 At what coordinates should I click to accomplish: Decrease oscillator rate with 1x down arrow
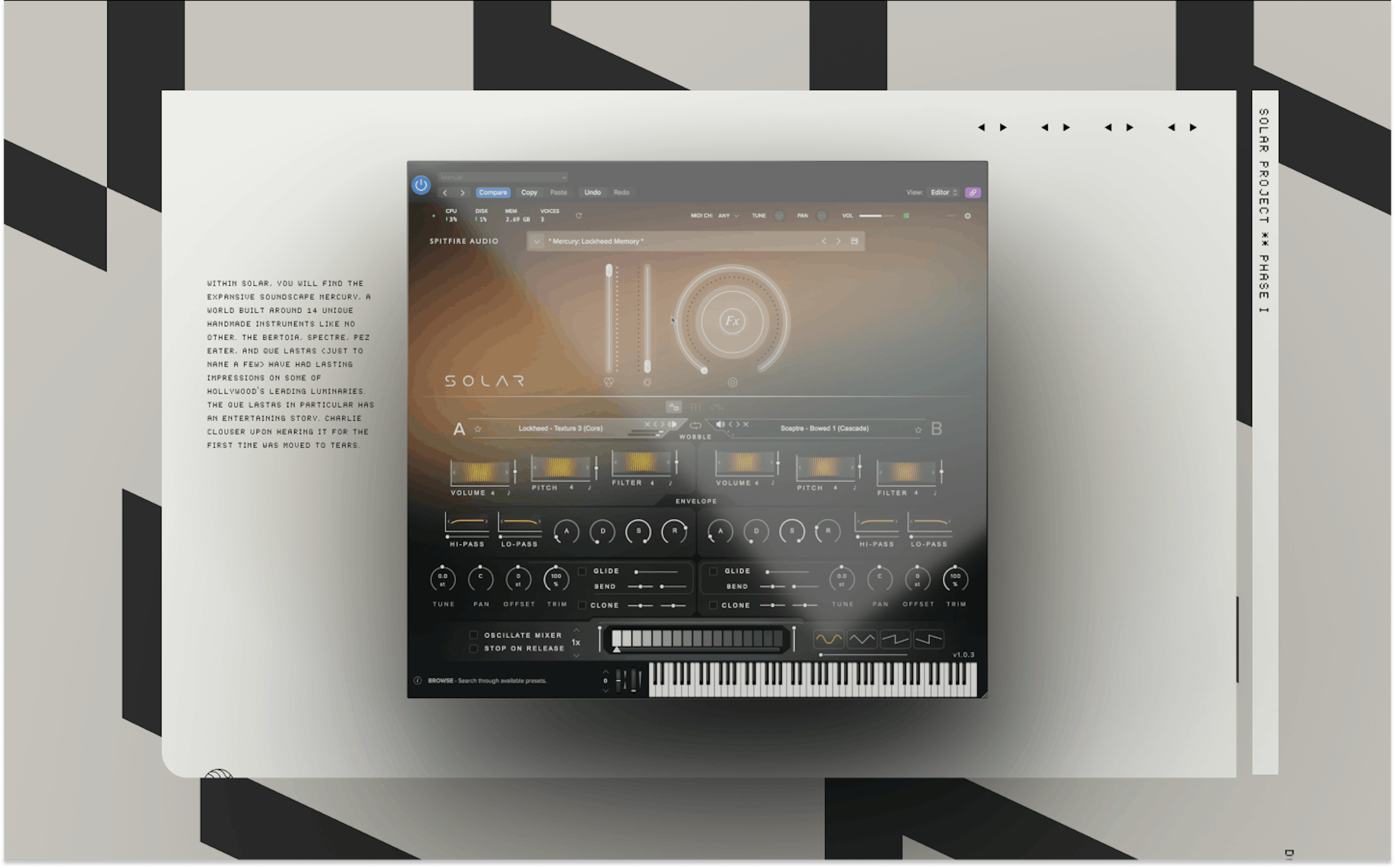coord(576,655)
